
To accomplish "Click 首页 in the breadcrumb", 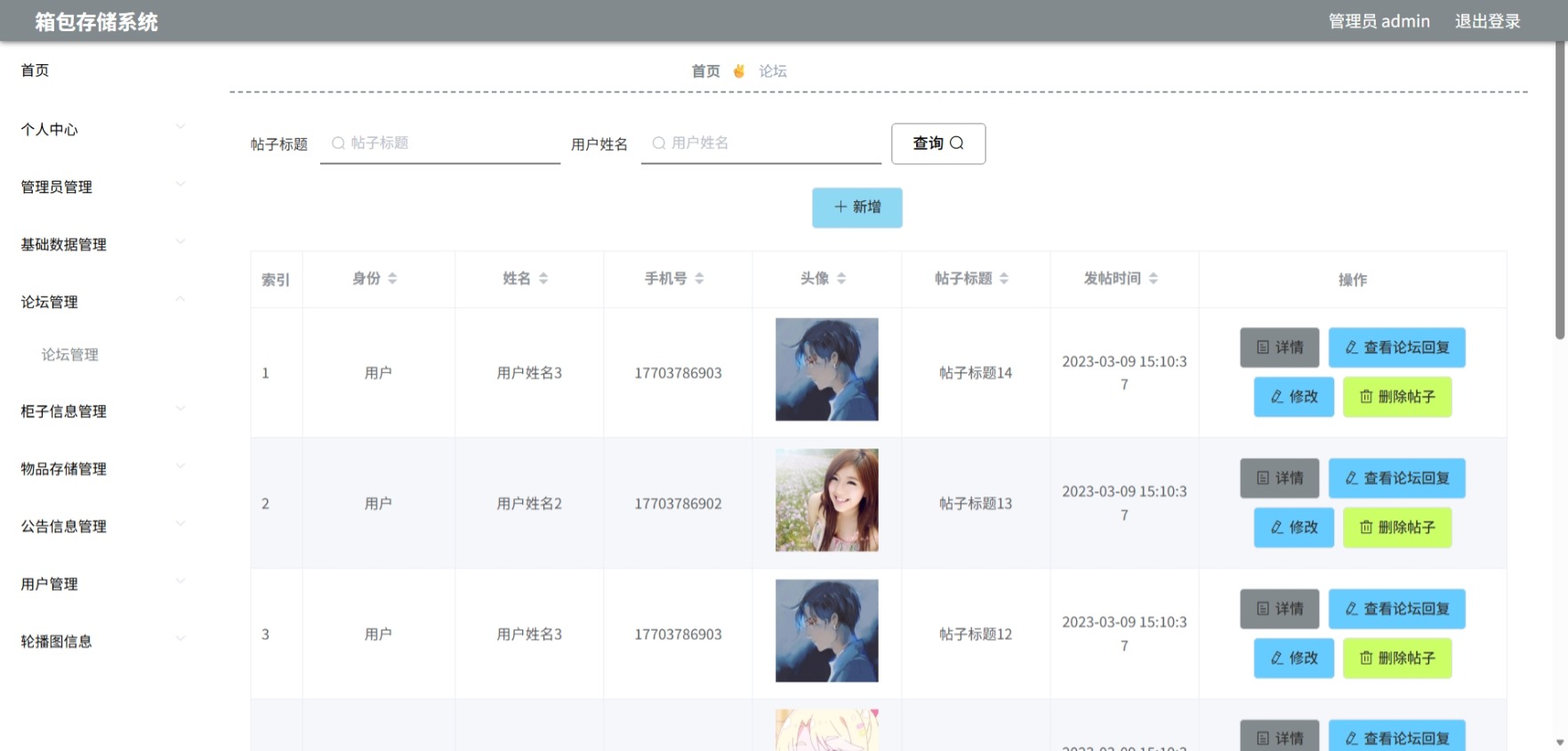I will coord(706,71).
